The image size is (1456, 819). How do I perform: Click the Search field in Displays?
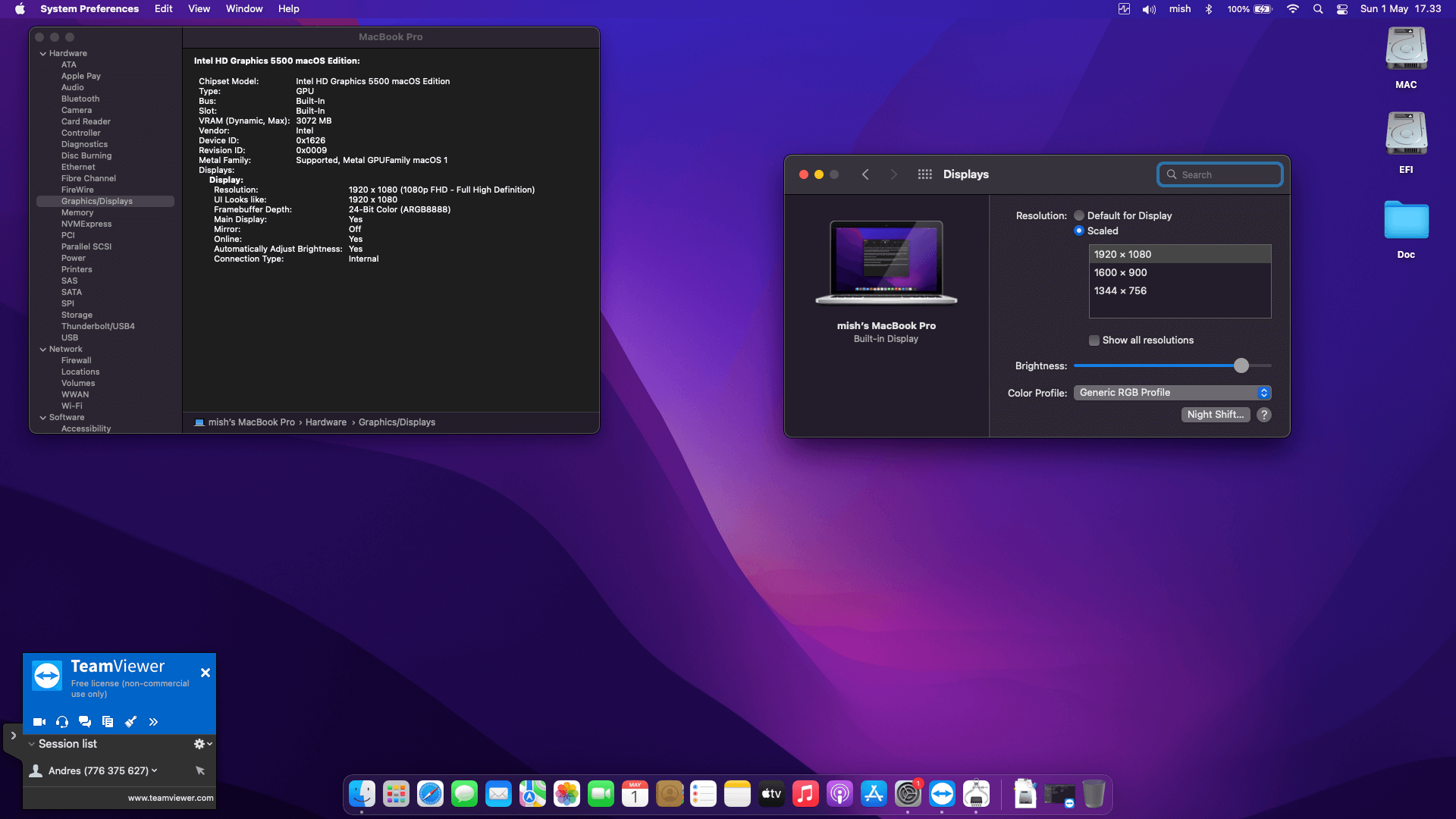click(x=1219, y=174)
